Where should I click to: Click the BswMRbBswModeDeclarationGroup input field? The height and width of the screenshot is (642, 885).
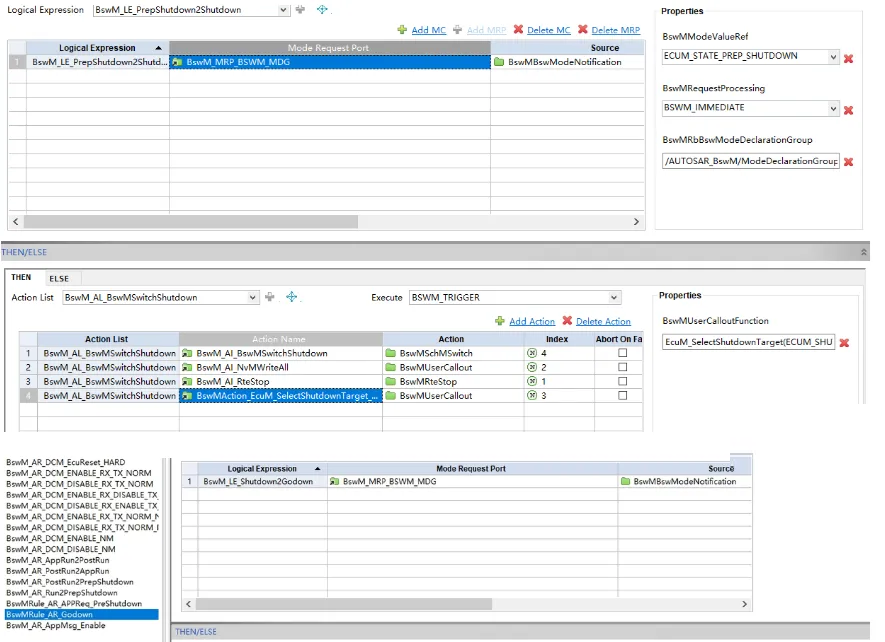point(751,161)
